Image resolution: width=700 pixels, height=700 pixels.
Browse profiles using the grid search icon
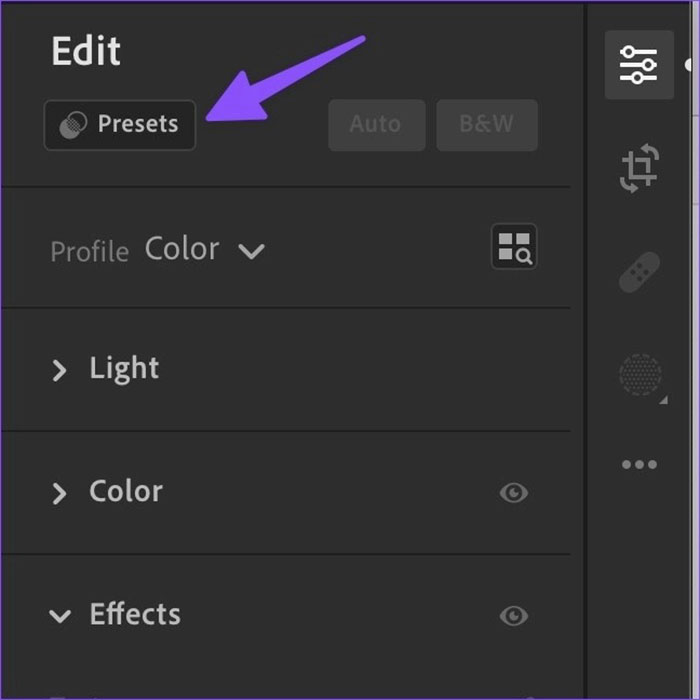[x=514, y=246]
